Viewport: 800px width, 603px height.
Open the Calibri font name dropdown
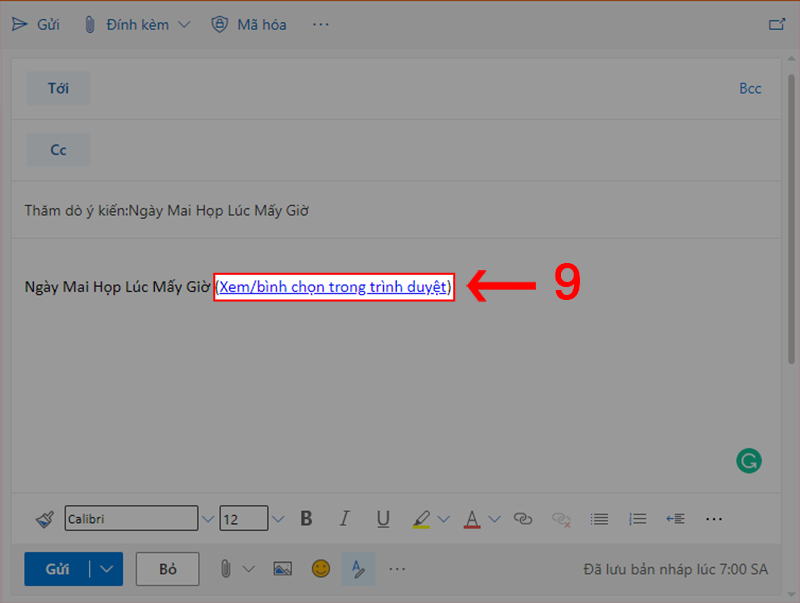click(208, 519)
